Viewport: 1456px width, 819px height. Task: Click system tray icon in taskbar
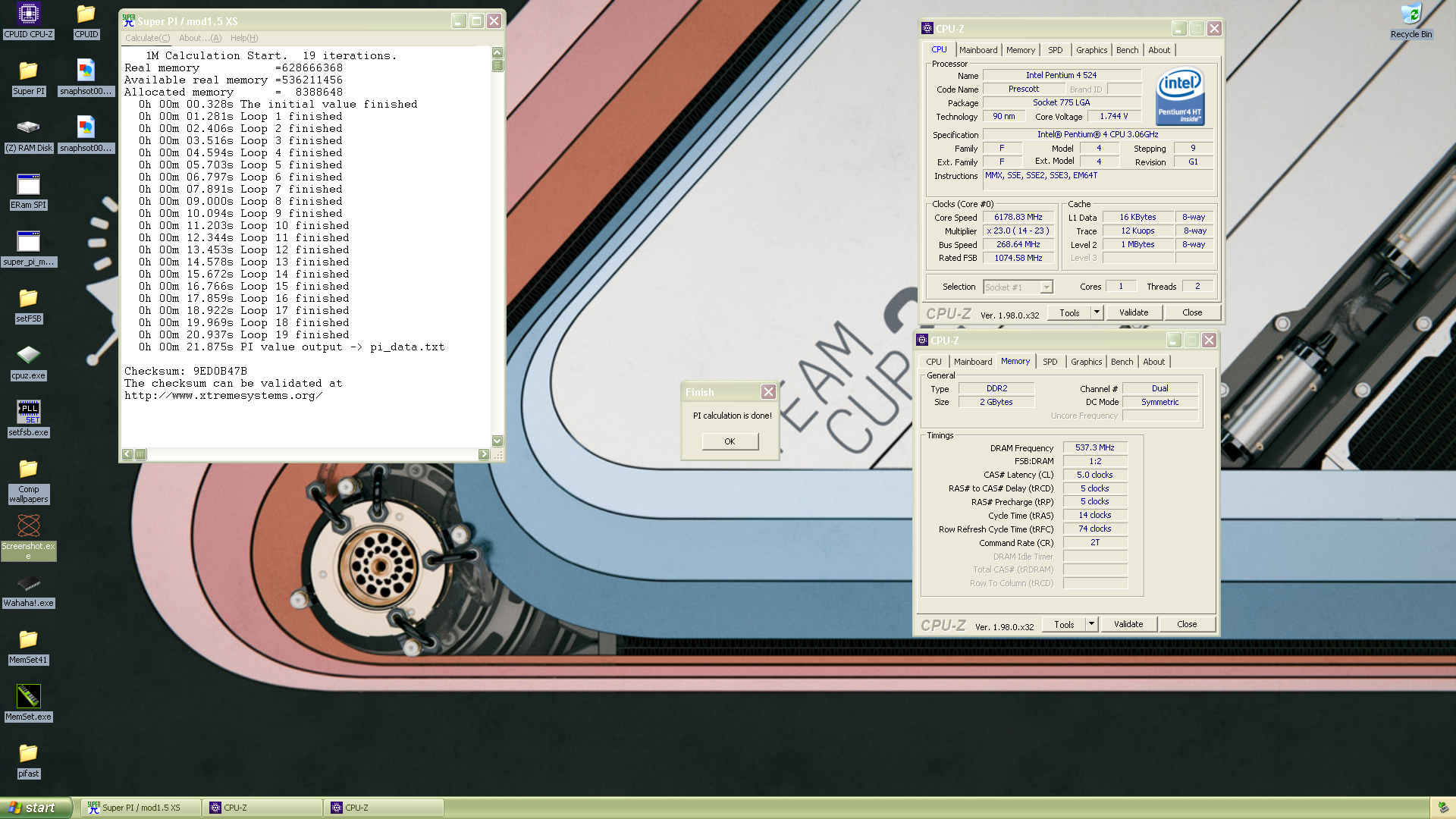click(1442, 808)
